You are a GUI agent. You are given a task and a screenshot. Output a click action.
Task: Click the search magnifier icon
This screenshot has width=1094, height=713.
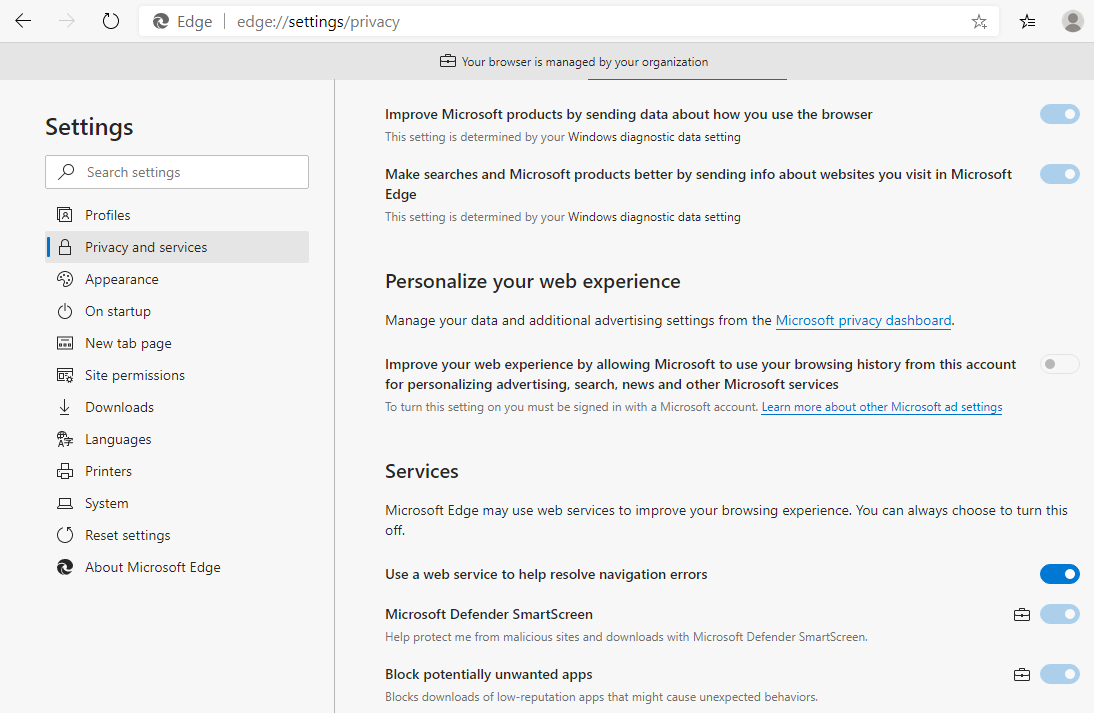[x=66, y=172]
